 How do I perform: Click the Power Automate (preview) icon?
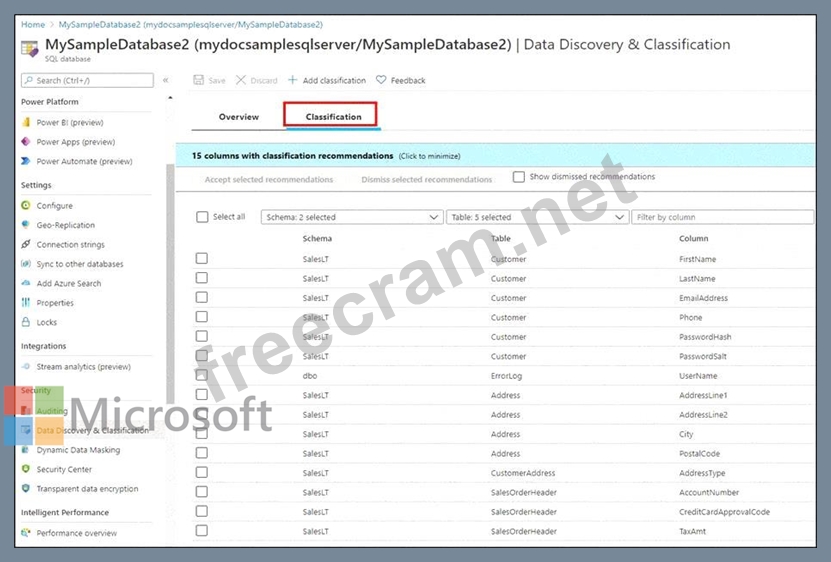(25, 161)
